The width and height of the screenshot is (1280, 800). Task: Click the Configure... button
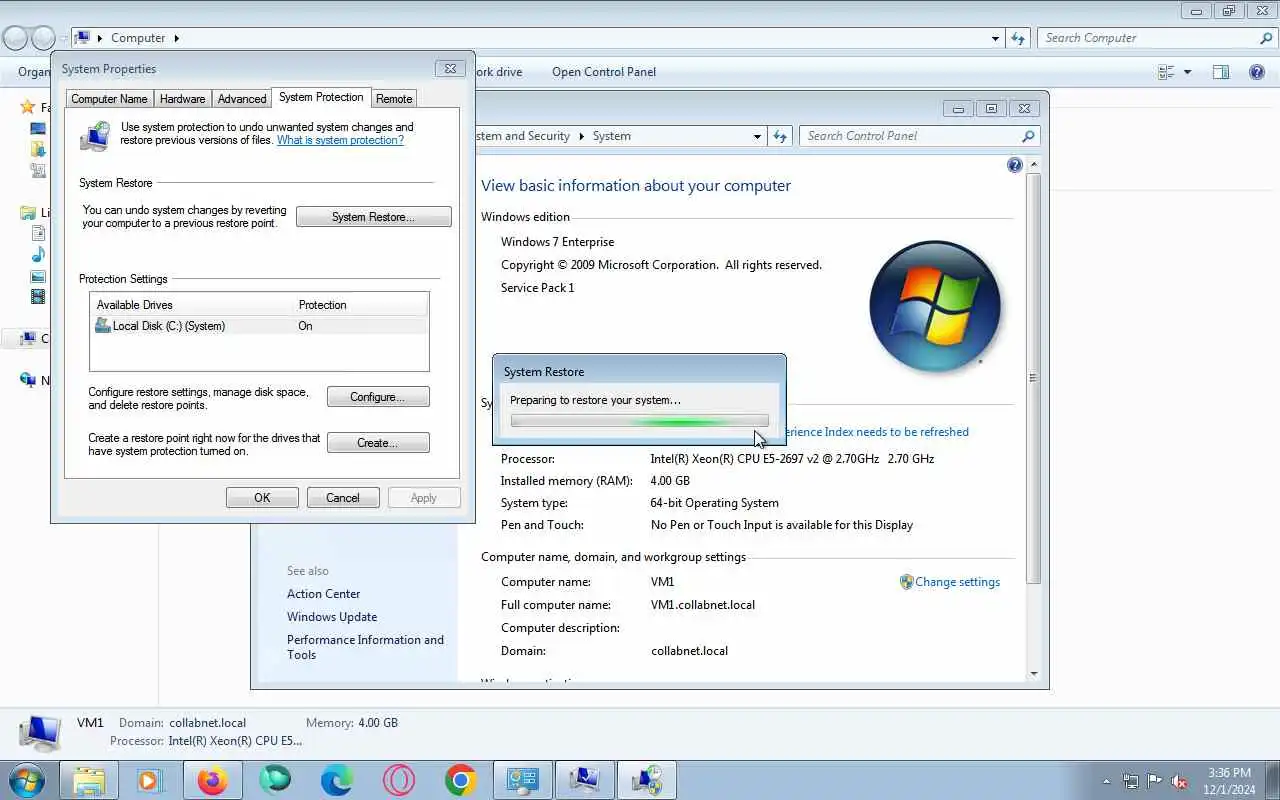[378, 397]
